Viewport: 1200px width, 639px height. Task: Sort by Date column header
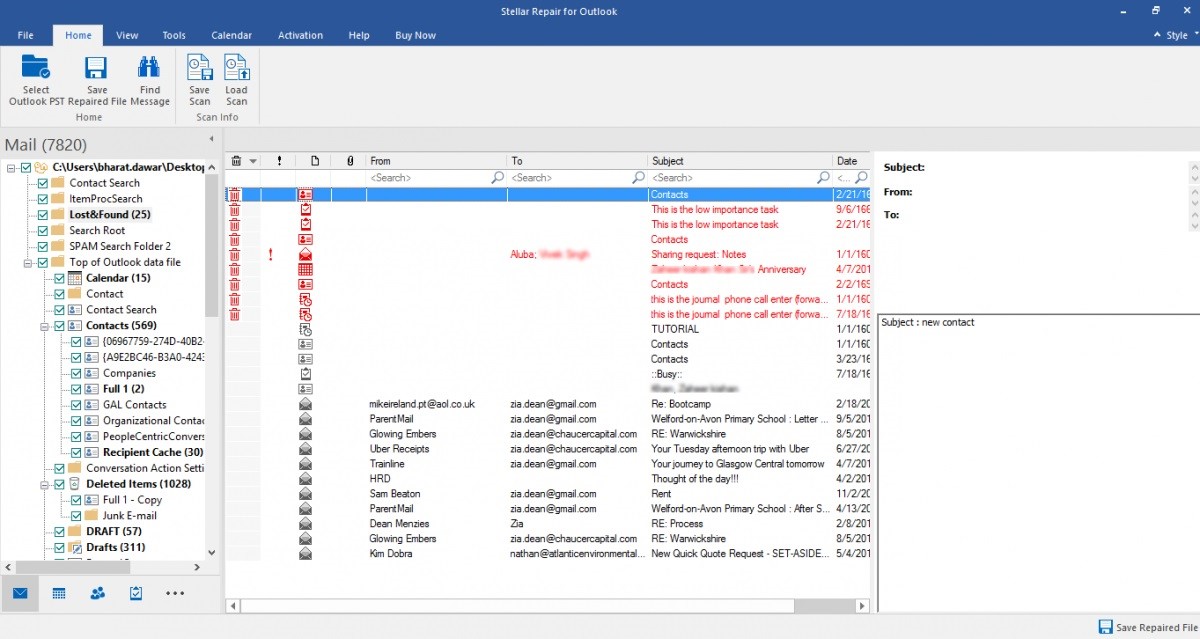[852, 161]
